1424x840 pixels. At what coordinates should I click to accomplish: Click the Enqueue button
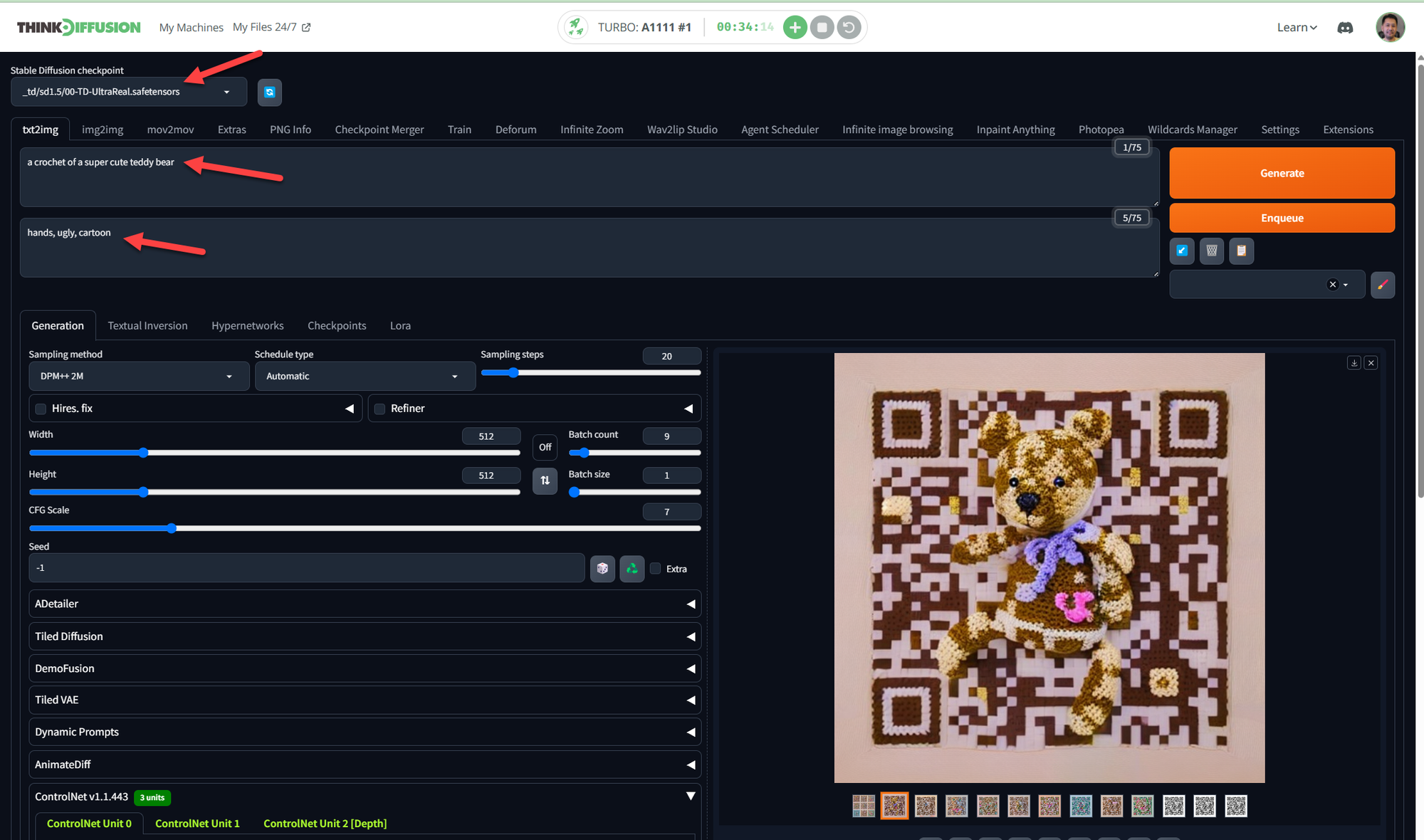pos(1282,218)
